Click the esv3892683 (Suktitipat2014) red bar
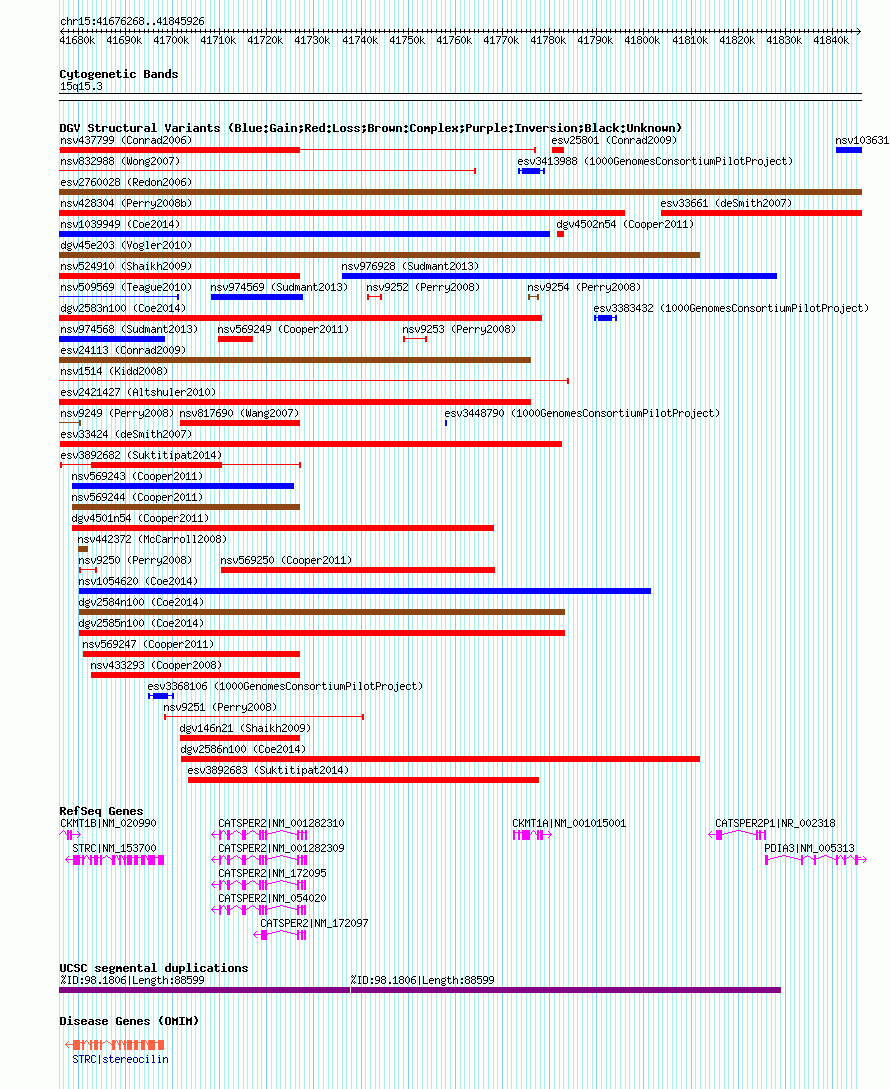The height and width of the screenshot is (1089, 890). (363, 780)
